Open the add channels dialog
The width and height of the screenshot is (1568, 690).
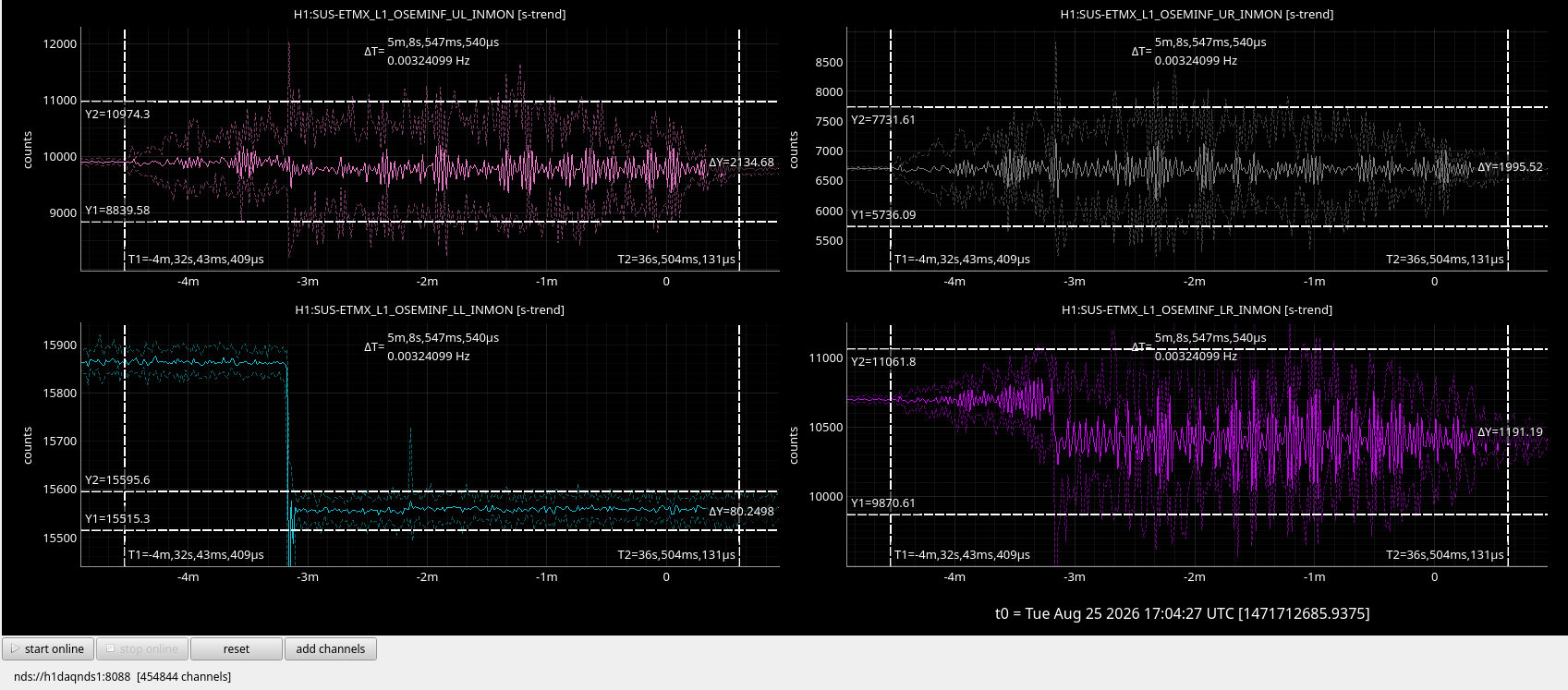pos(331,648)
